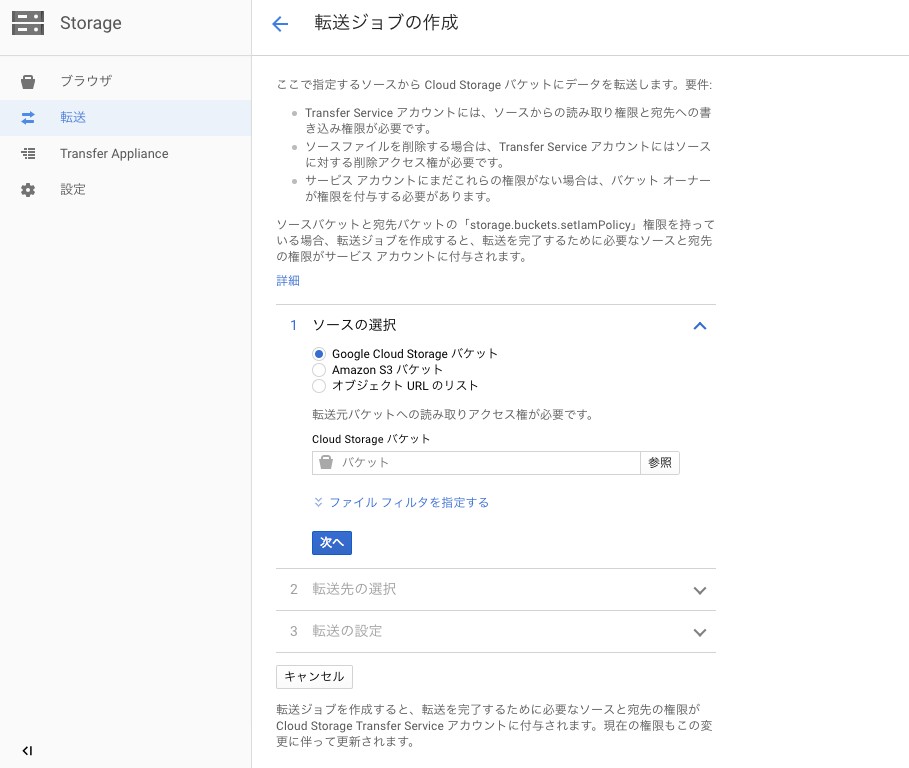This screenshot has height=768, width=909.
Task: Select the Amazon S3 バケット radio option
Action: (x=319, y=370)
